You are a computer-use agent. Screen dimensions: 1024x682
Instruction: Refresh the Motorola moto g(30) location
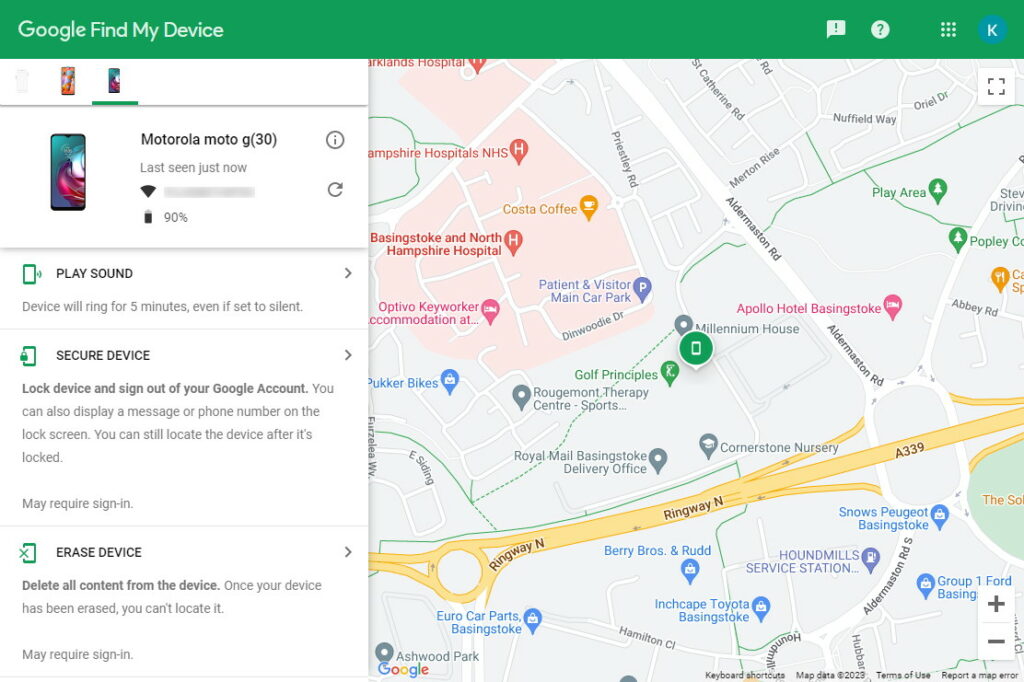(x=335, y=188)
